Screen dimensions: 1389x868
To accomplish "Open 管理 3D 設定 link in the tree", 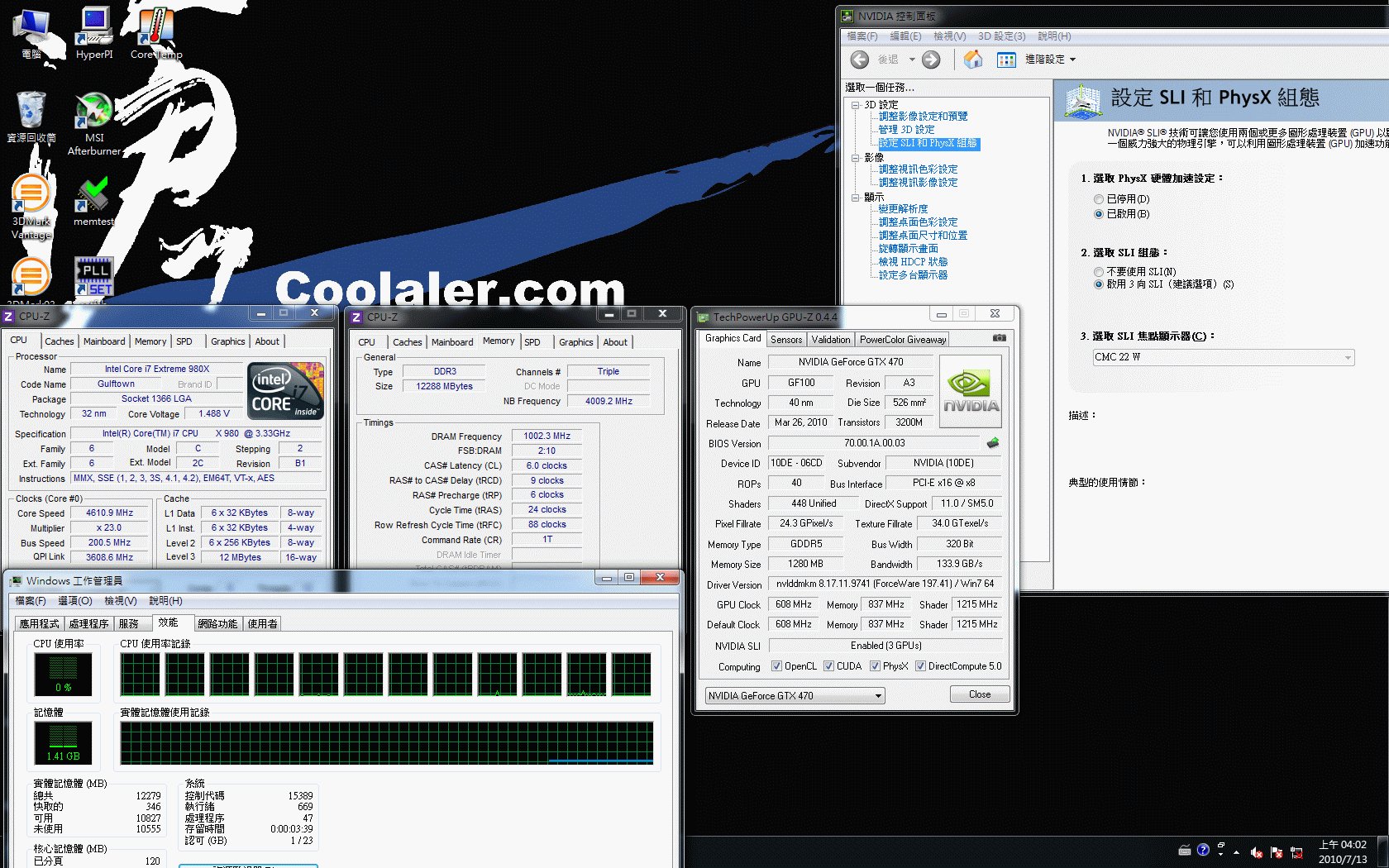I will (906, 130).
